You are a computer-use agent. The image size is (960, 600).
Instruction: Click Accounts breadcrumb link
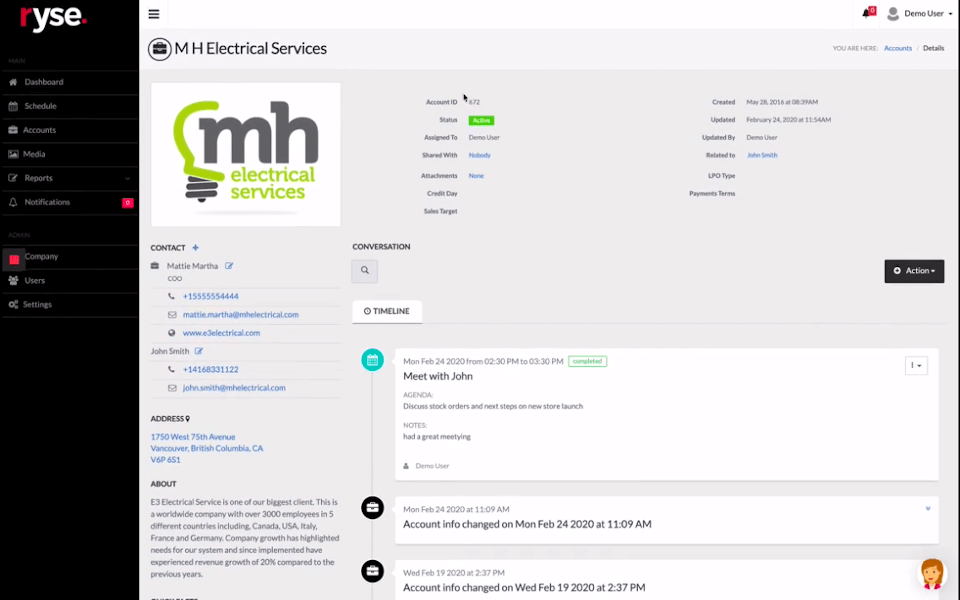click(x=898, y=48)
